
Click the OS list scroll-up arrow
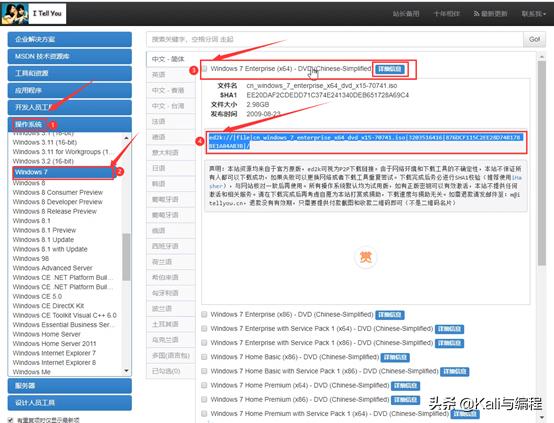(126, 138)
